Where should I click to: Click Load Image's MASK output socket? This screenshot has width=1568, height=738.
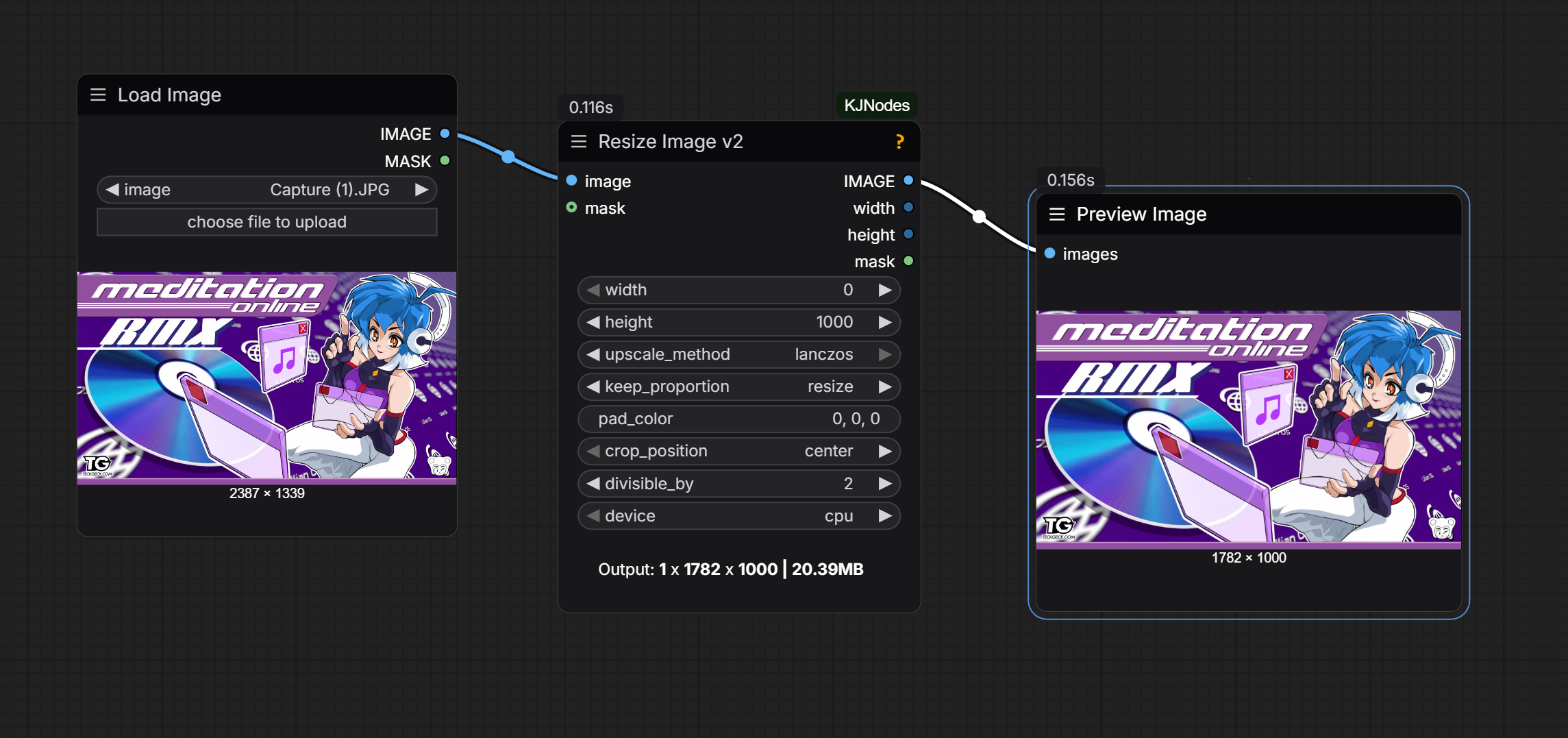(x=445, y=160)
